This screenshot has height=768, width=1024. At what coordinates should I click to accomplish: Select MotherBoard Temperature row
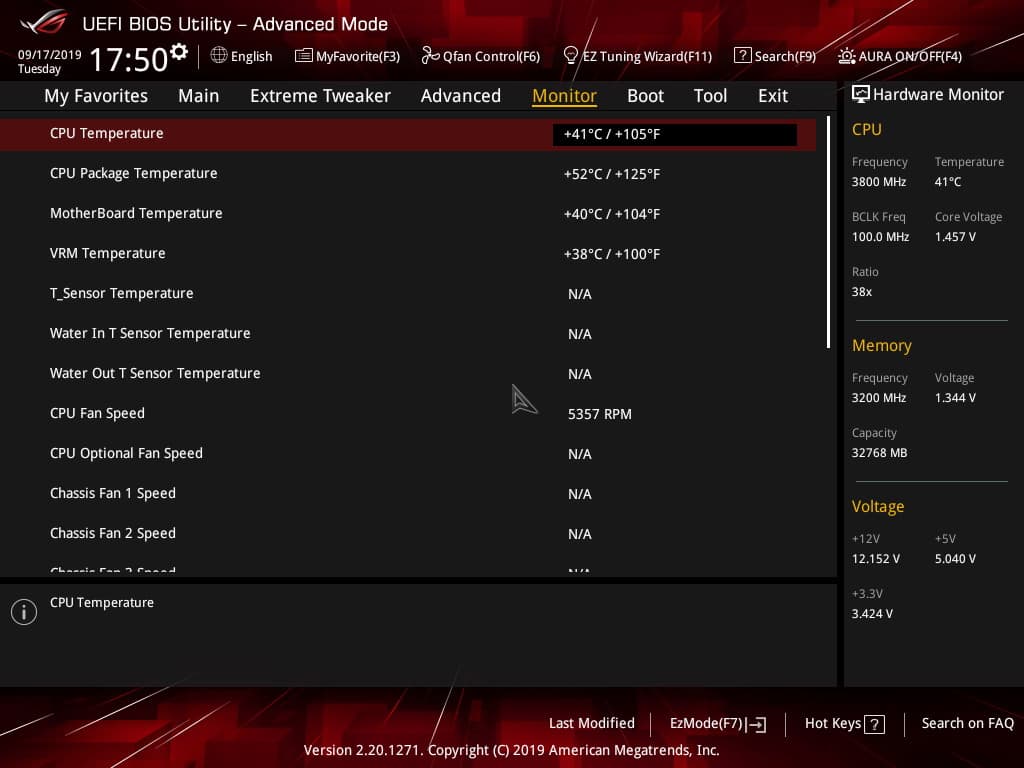click(x=408, y=214)
